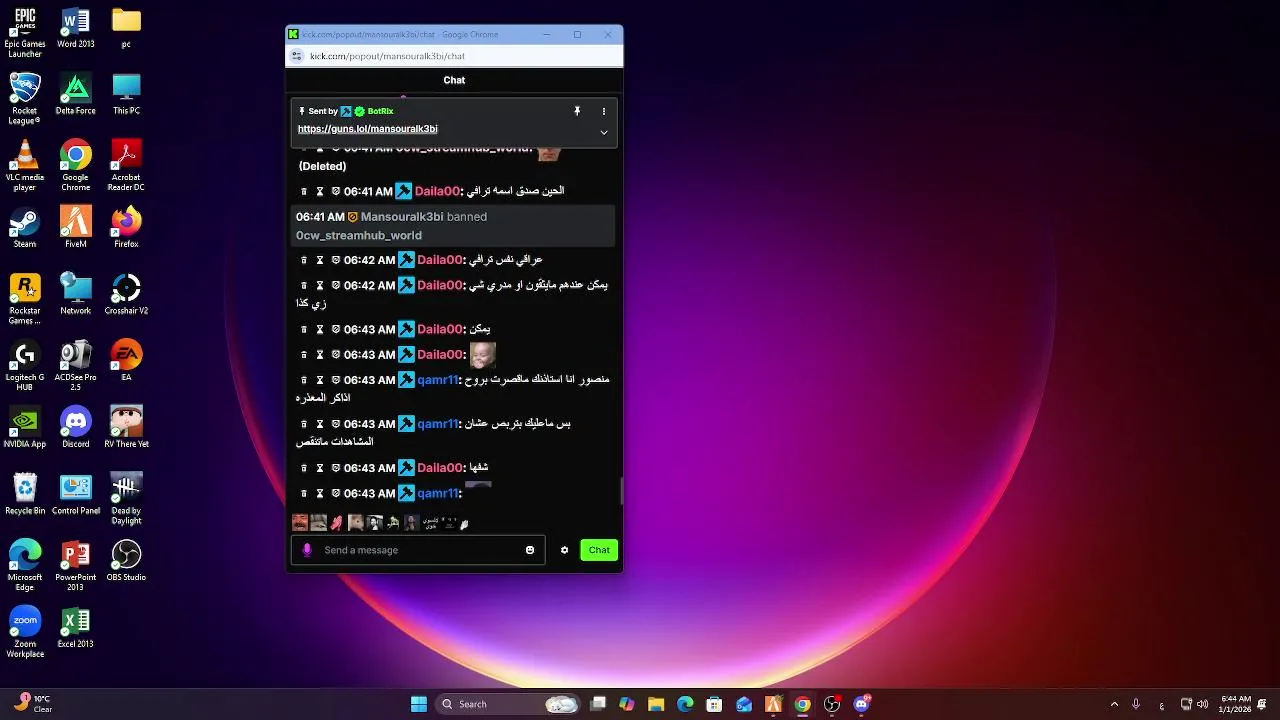Select the Rockstar Games desktop icon
The height and width of the screenshot is (720, 1280).
(x=25, y=299)
